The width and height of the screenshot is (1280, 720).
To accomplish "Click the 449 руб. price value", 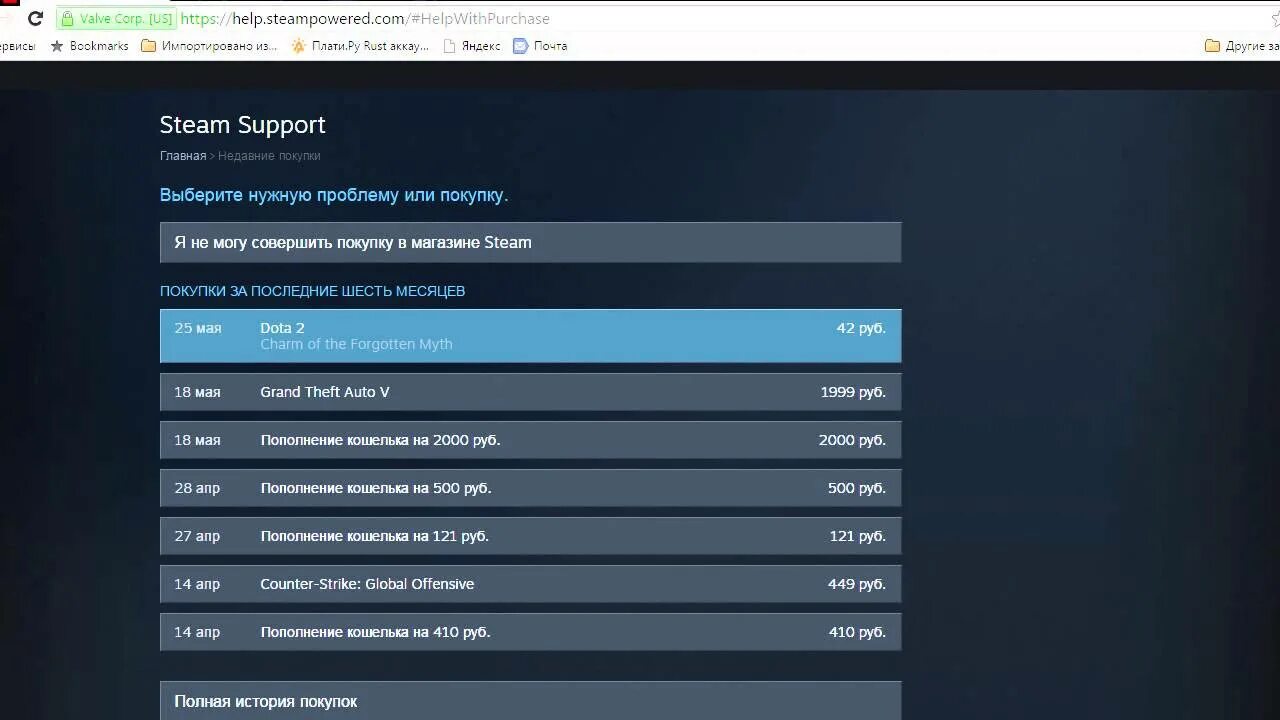I will [857, 584].
